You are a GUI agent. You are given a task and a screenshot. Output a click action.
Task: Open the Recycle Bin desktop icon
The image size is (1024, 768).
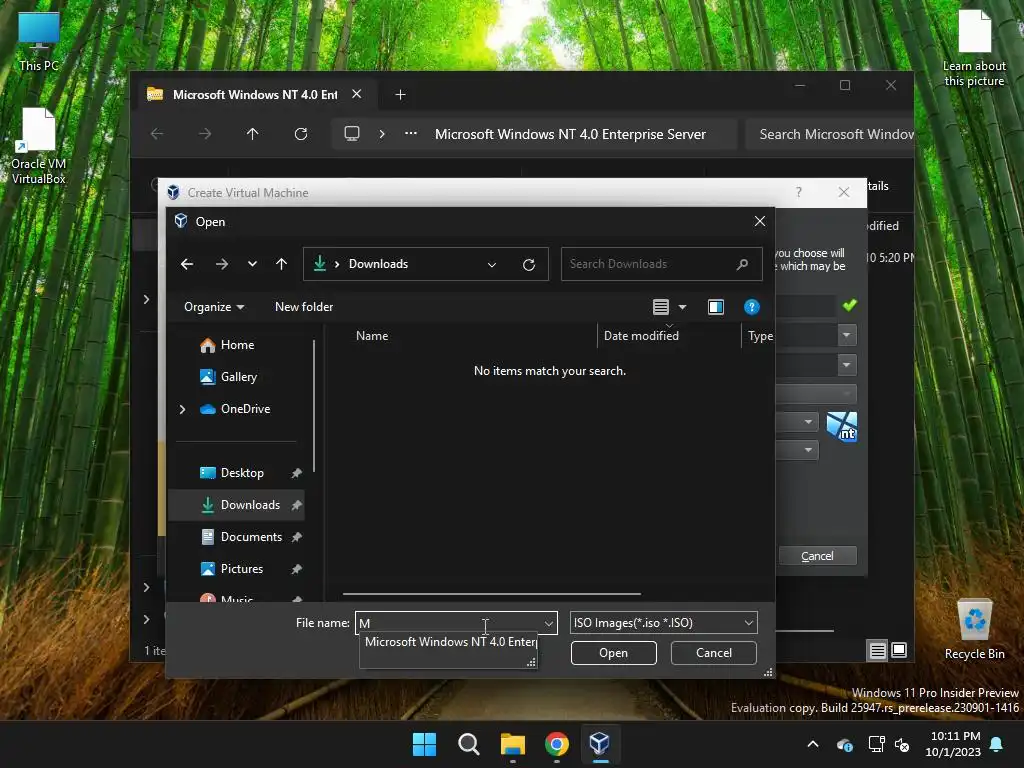click(x=974, y=629)
